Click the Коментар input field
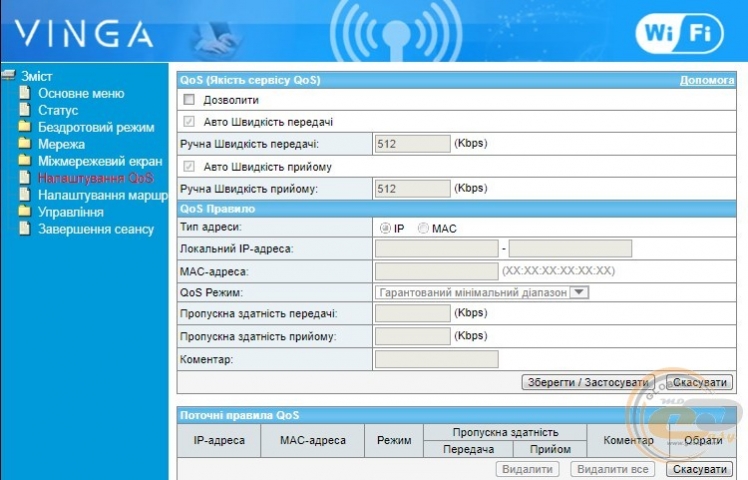 click(x=436, y=359)
